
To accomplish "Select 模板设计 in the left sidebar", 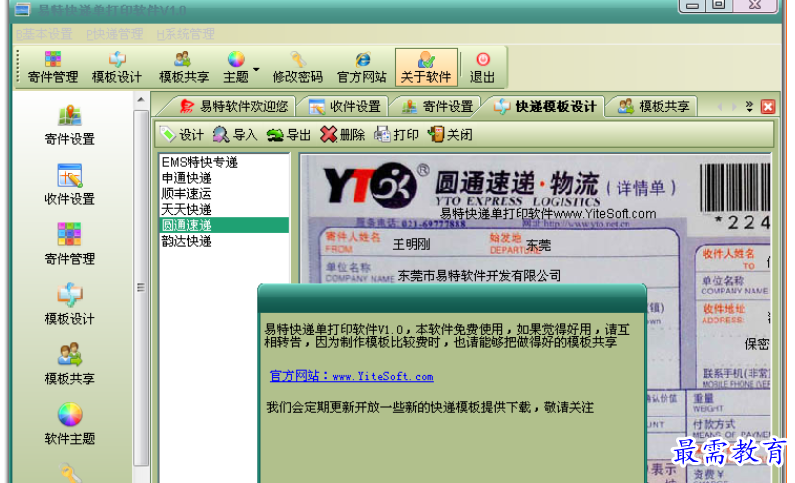I will (x=69, y=305).
